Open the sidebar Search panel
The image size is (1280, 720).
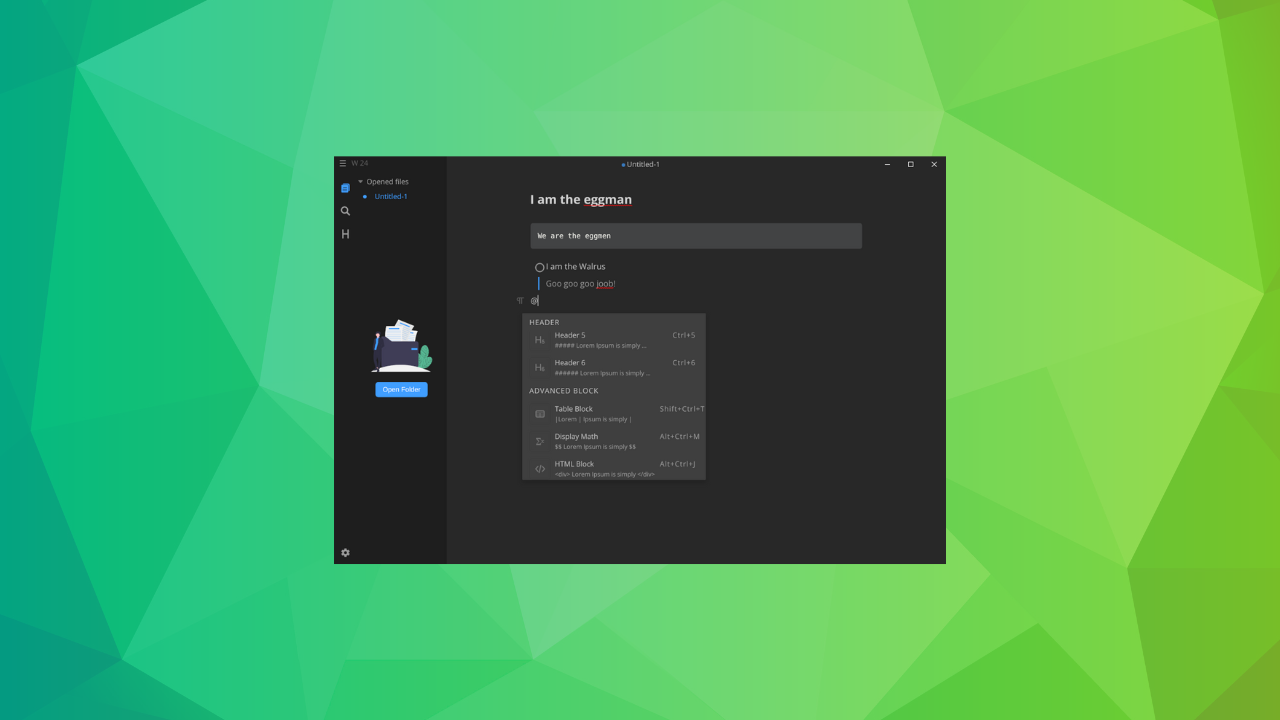[x=345, y=211]
